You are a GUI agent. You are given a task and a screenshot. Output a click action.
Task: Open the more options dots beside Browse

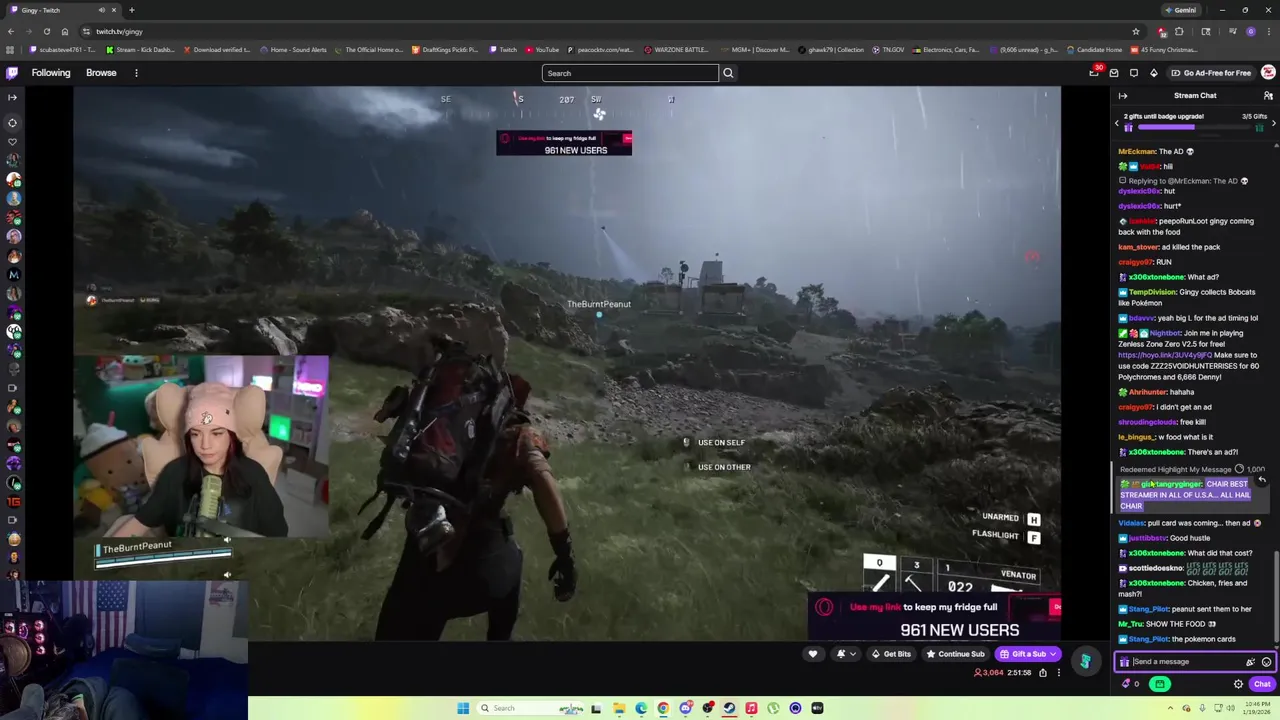(136, 73)
